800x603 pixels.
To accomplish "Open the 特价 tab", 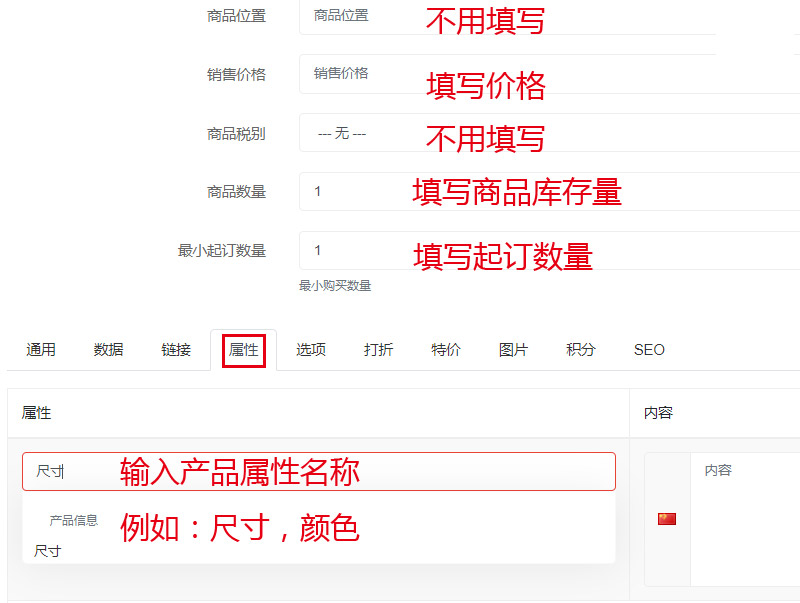I will (x=444, y=350).
